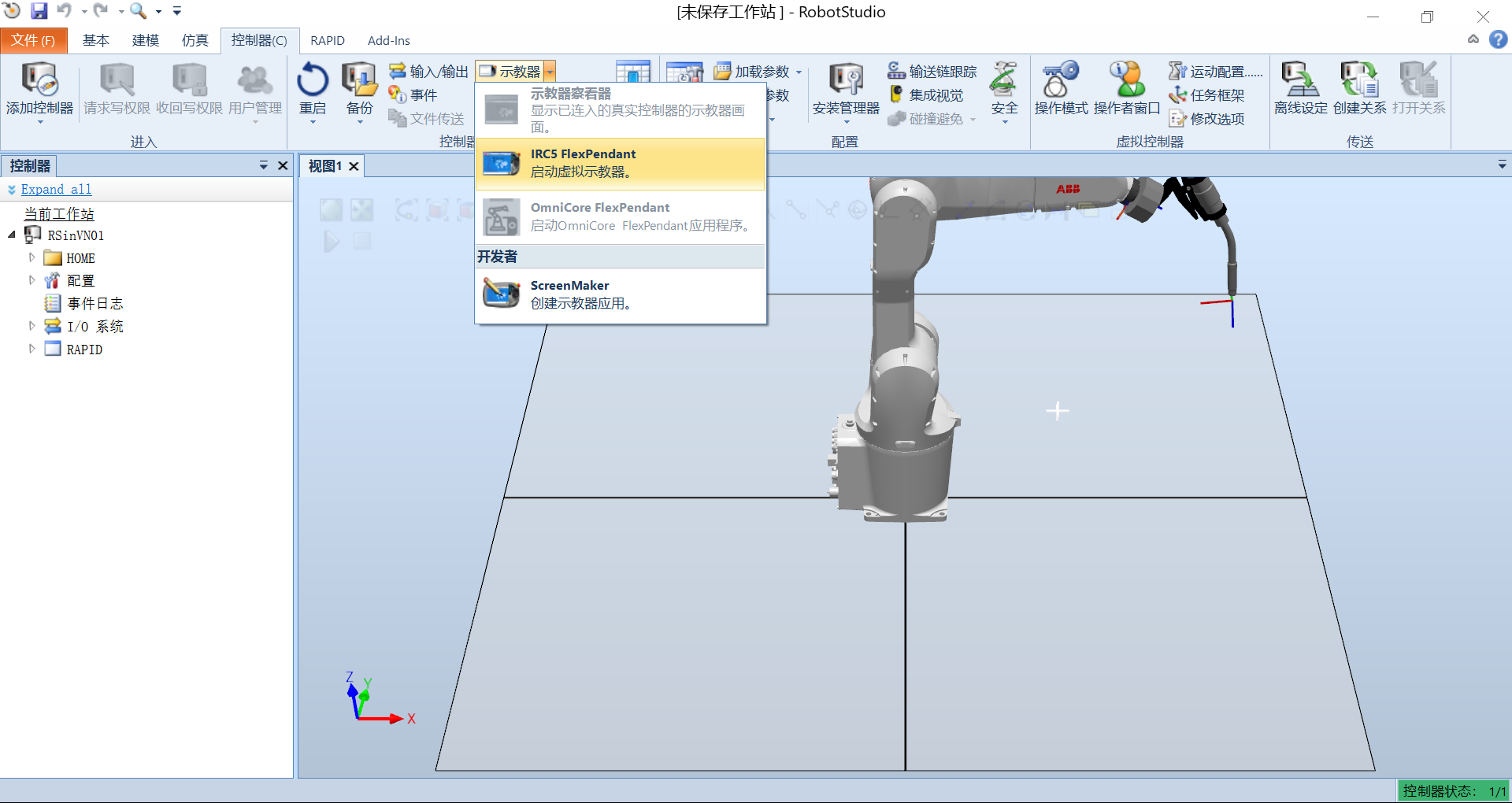Screen dimensions: 1512x803
Task: Click the Create Relation (创建关系) icon
Action: click(1359, 80)
